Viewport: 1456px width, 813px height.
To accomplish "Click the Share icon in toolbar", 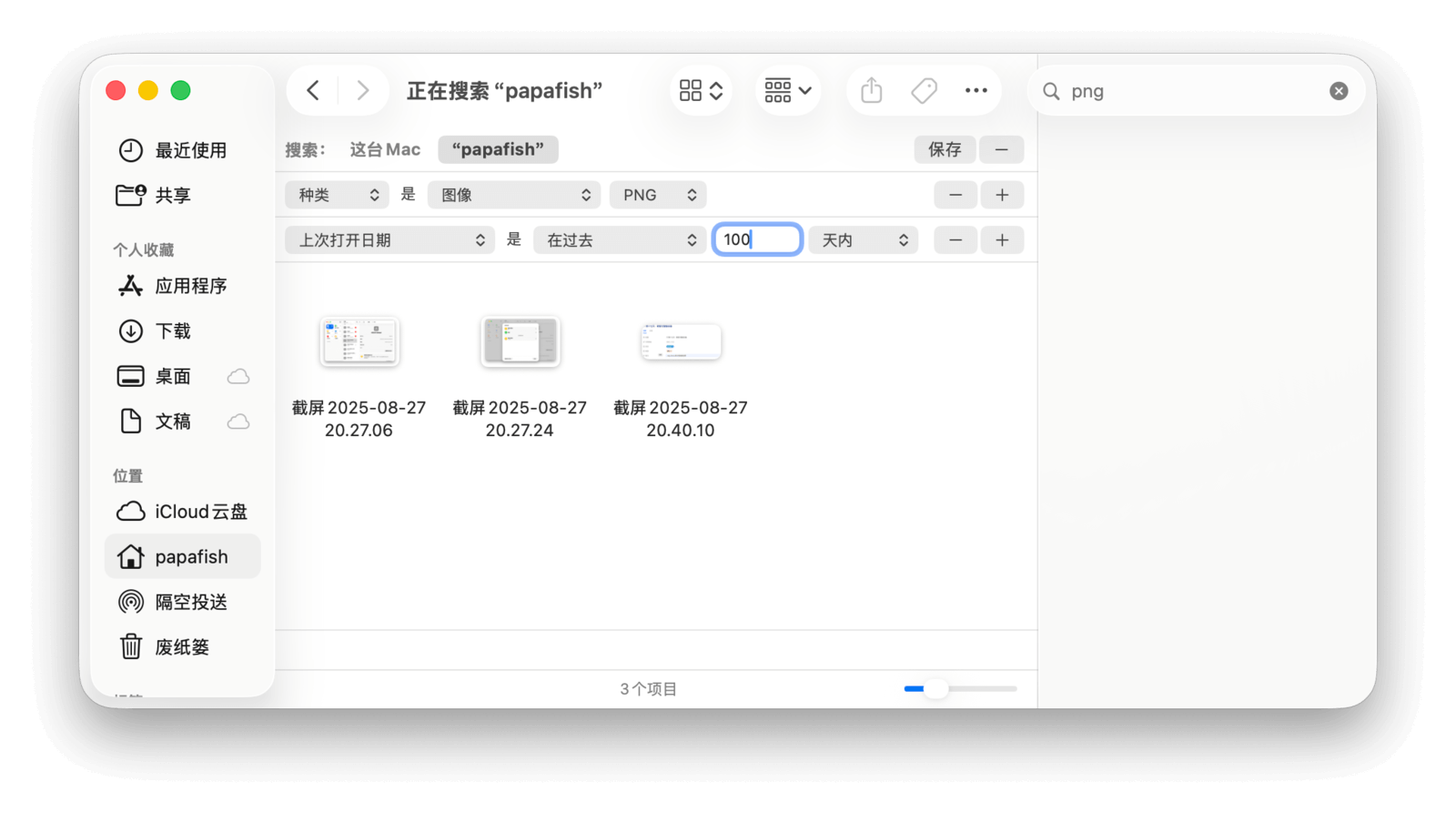I will [871, 91].
